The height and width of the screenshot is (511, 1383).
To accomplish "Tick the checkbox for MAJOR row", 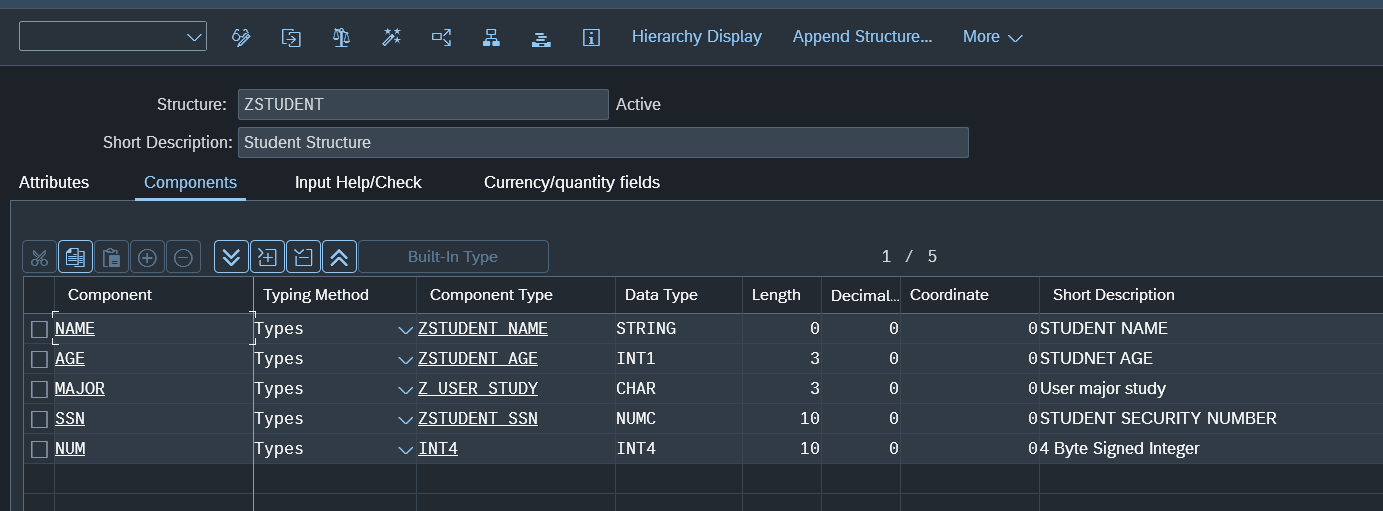I will pos(39,389).
